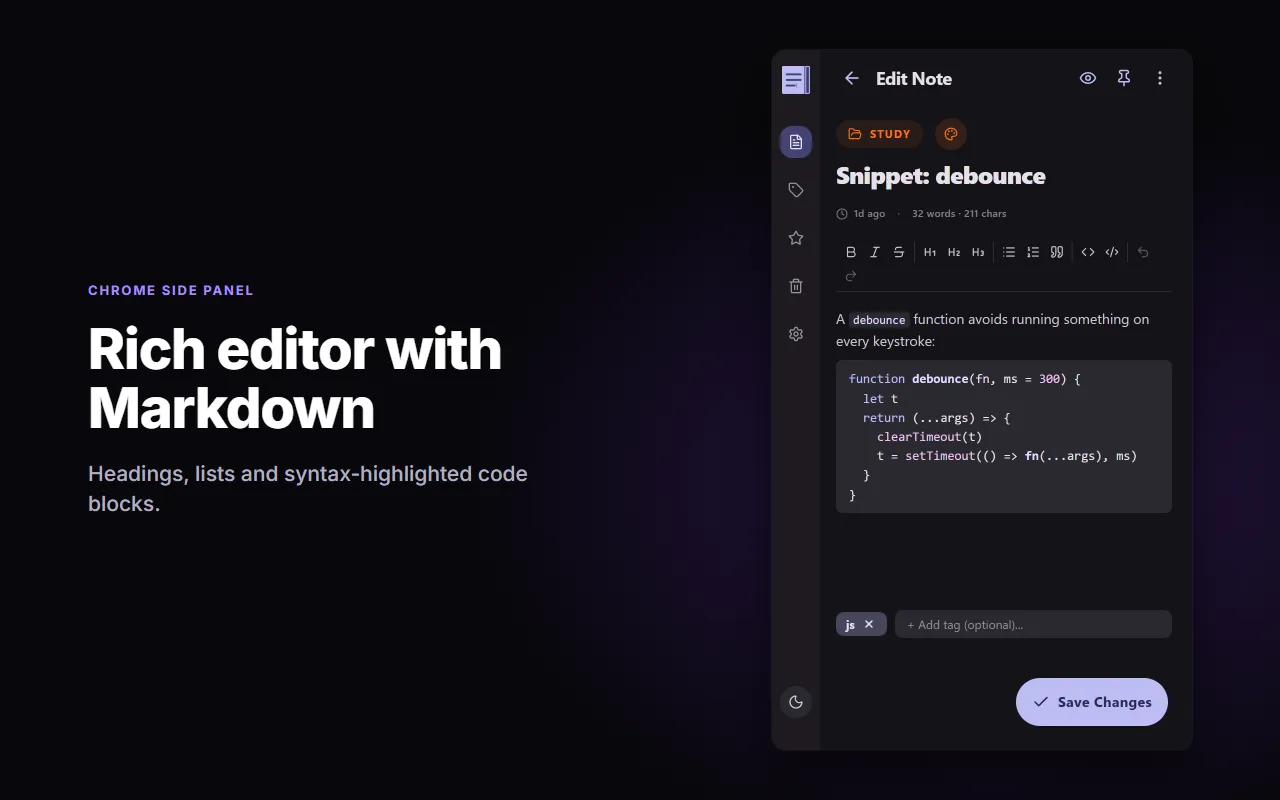Insert a code block
The width and height of the screenshot is (1280, 800).
pyautogui.click(x=1112, y=252)
